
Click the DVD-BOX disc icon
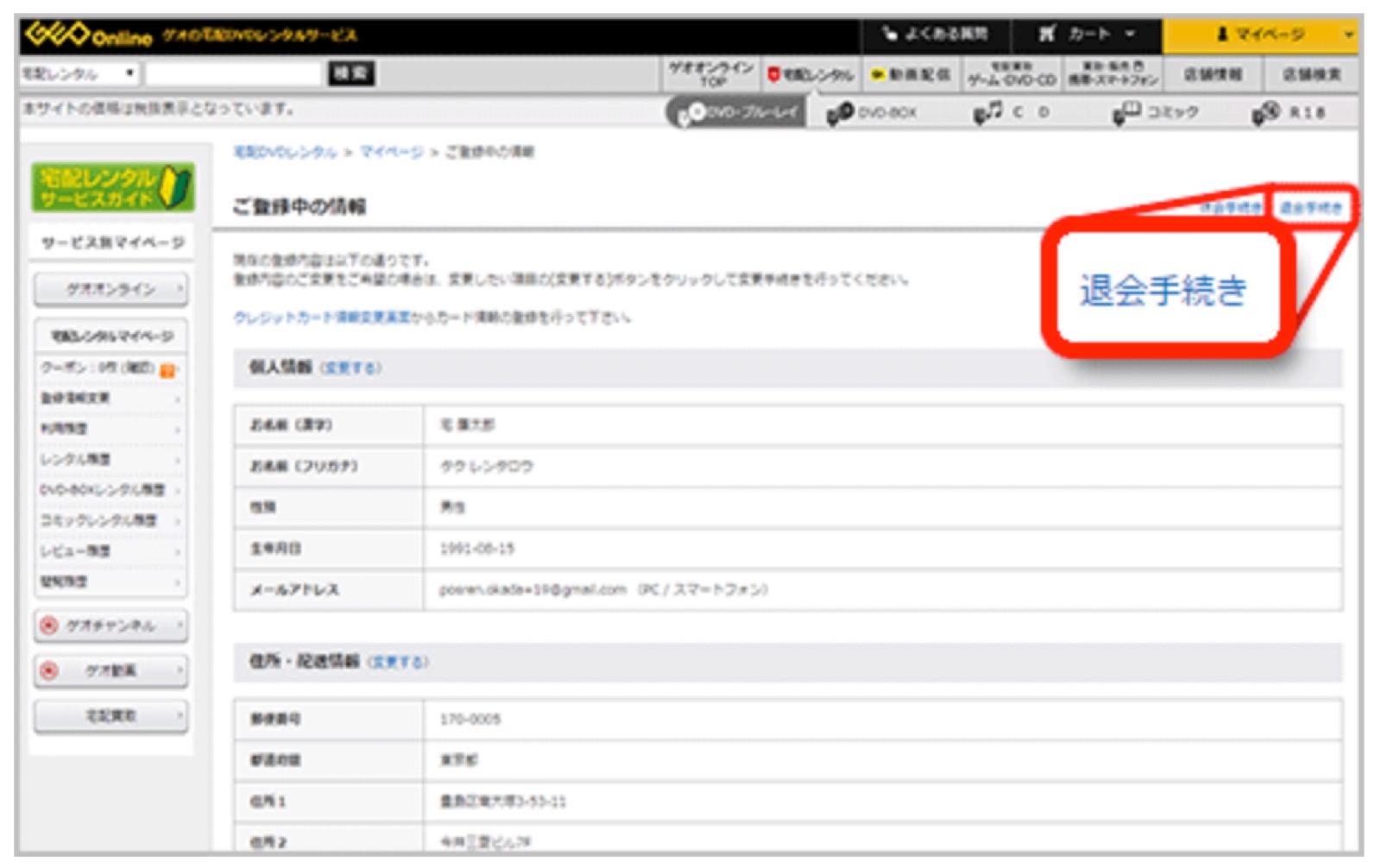click(x=839, y=113)
